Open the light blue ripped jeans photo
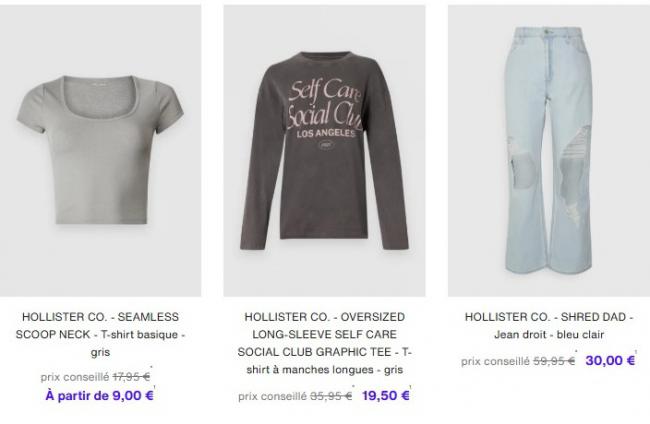This screenshot has width=650, height=424. [x=549, y=150]
